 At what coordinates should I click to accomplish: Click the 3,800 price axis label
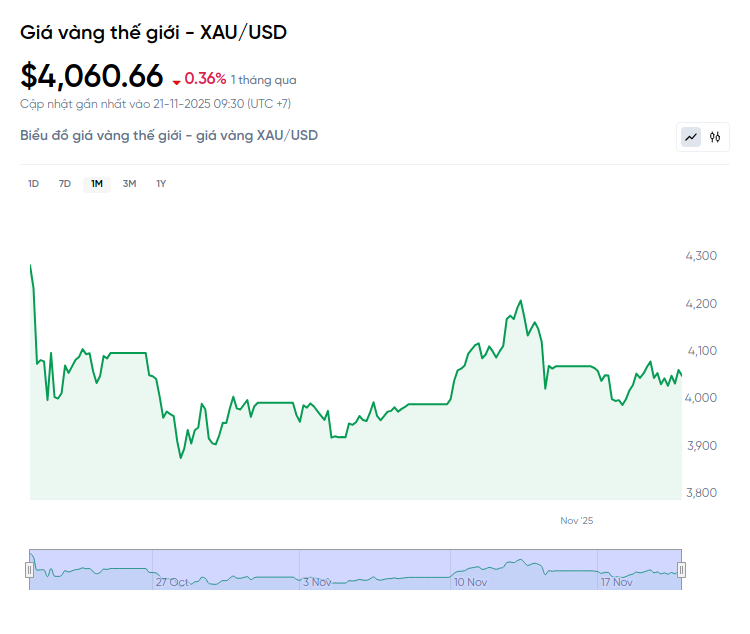point(700,492)
